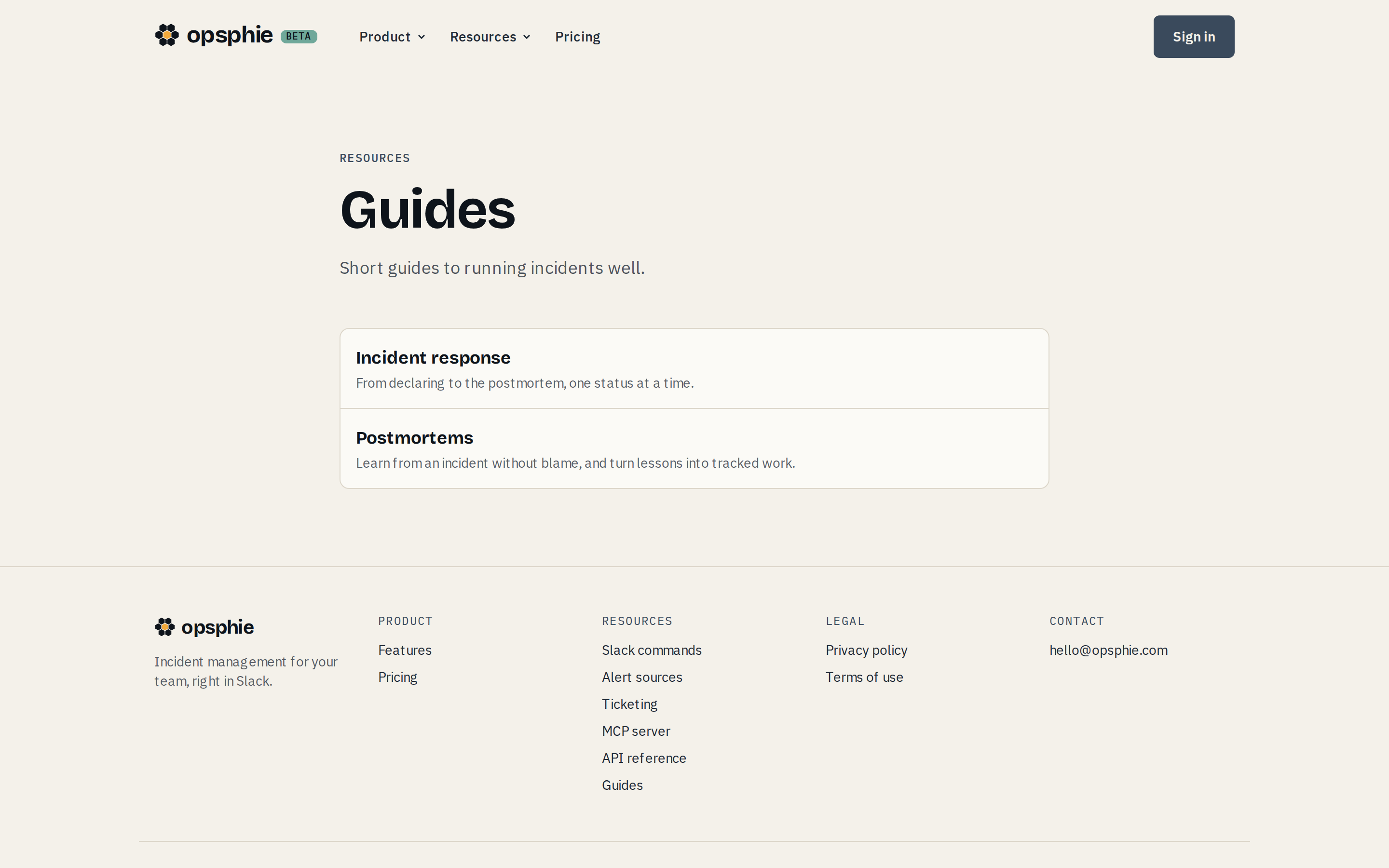
Task: Open Alert sources footer link
Action: (x=642, y=677)
